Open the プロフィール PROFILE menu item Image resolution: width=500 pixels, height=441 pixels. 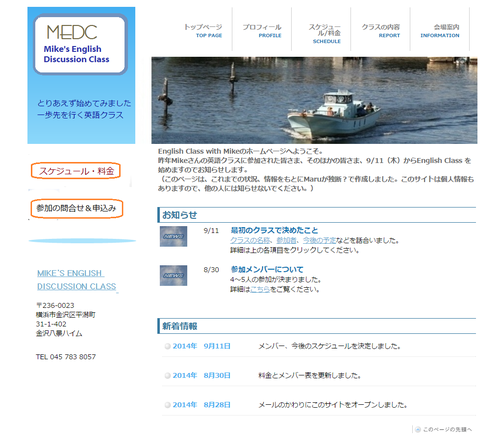(262, 31)
